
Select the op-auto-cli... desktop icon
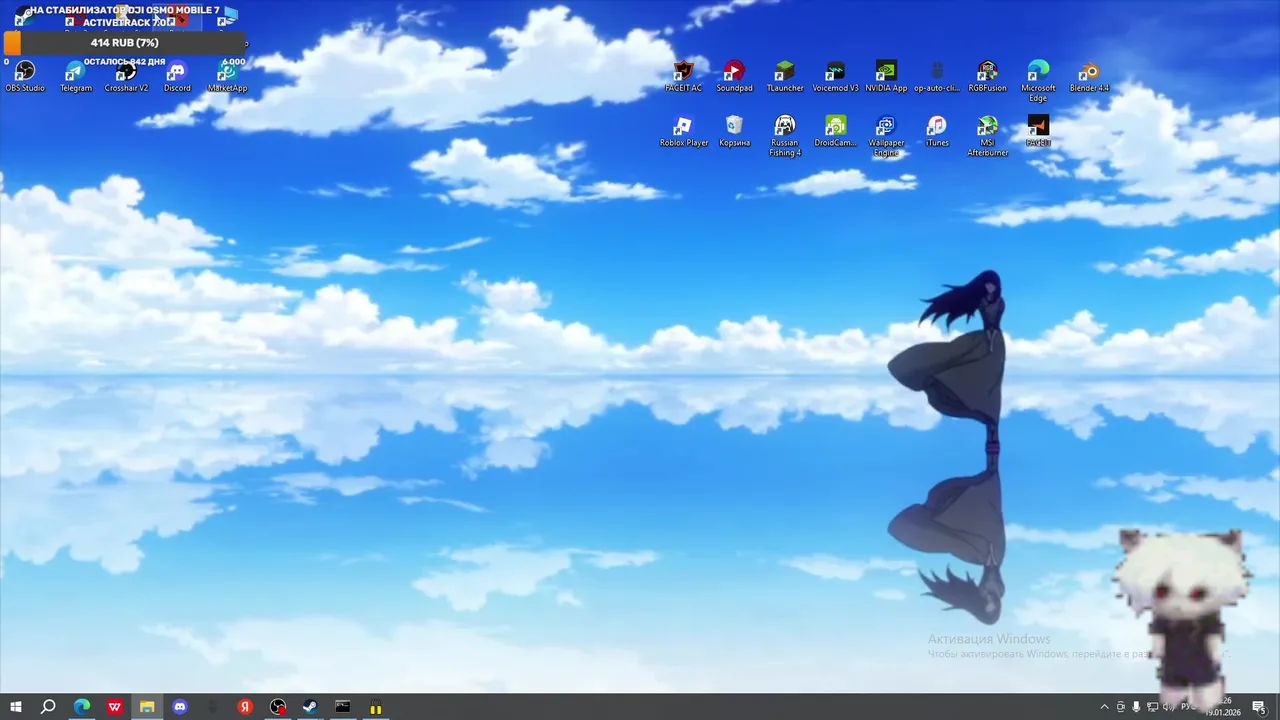(x=937, y=76)
